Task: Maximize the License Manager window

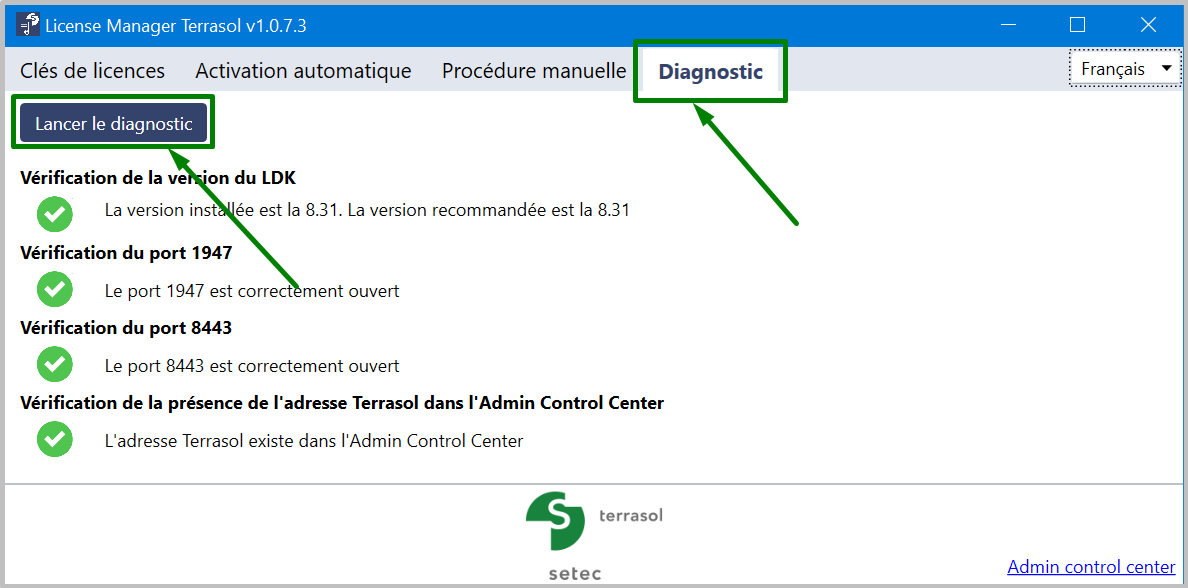Action: click(1077, 25)
